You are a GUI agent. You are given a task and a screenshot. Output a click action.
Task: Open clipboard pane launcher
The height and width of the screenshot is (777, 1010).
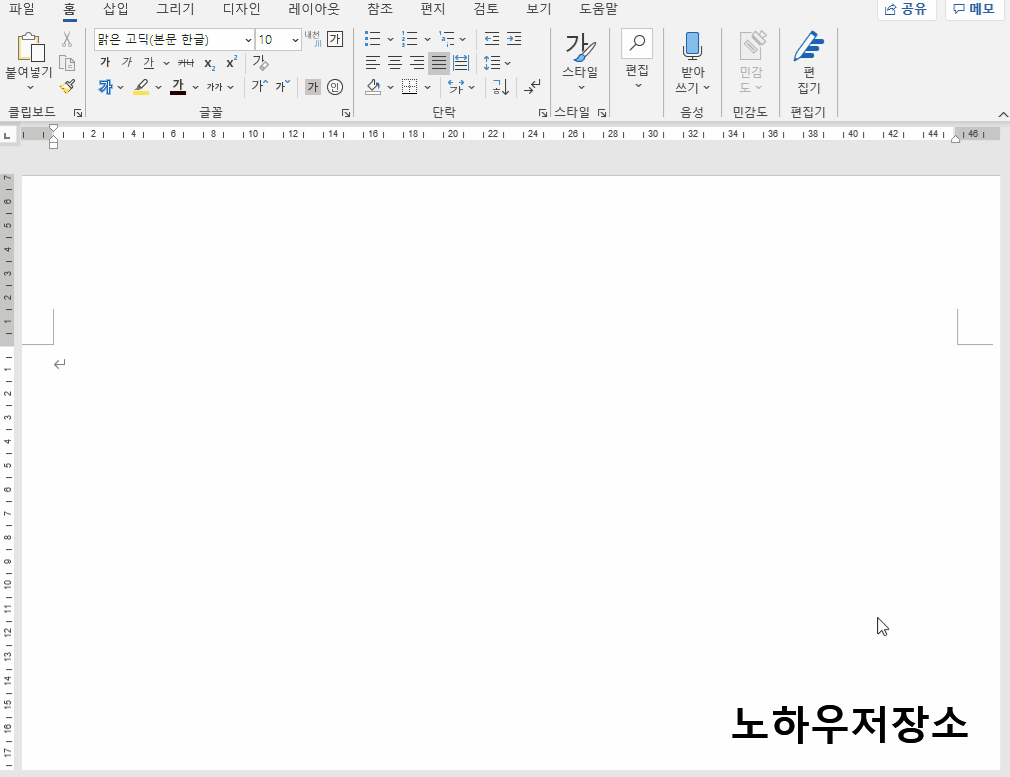click(78, 113)
